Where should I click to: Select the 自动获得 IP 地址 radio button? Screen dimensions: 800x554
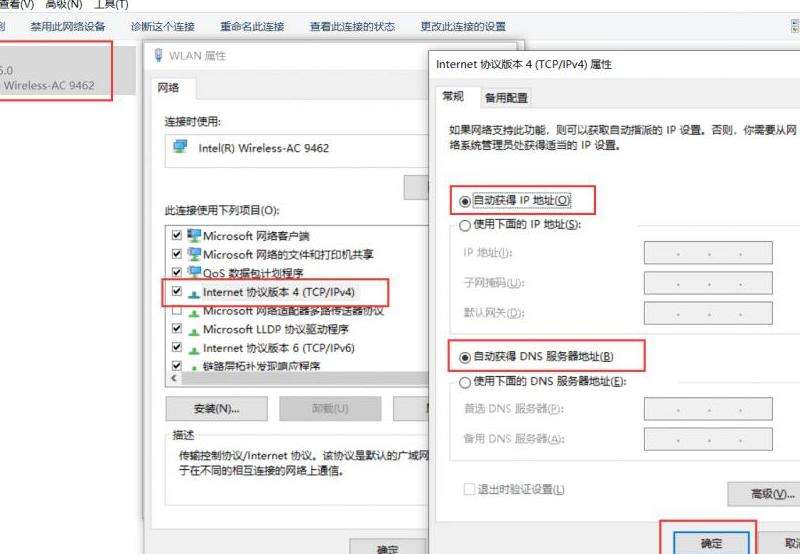click(x=464, y=201)
